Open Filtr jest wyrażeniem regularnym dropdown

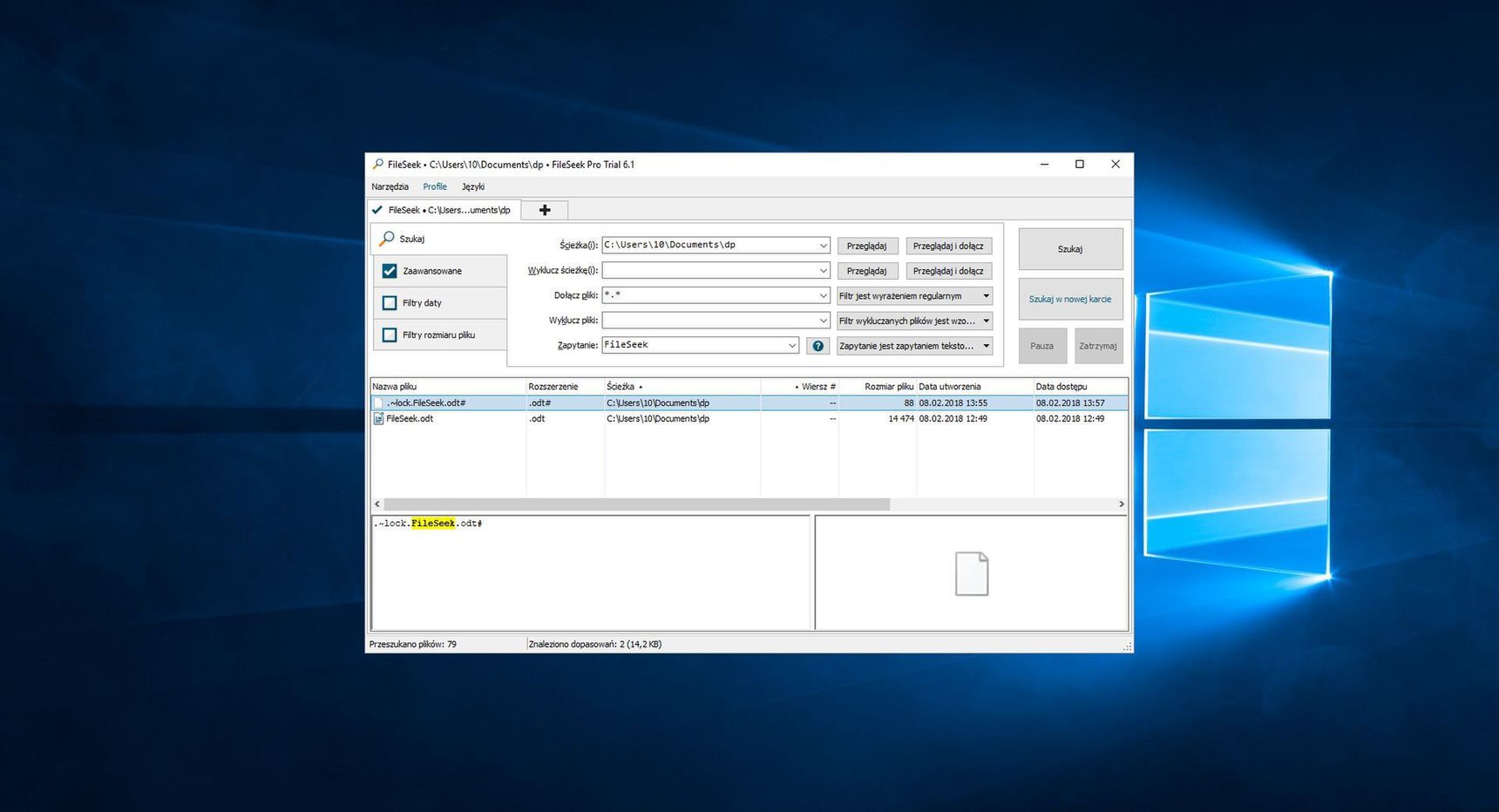(x=914, y=296)
